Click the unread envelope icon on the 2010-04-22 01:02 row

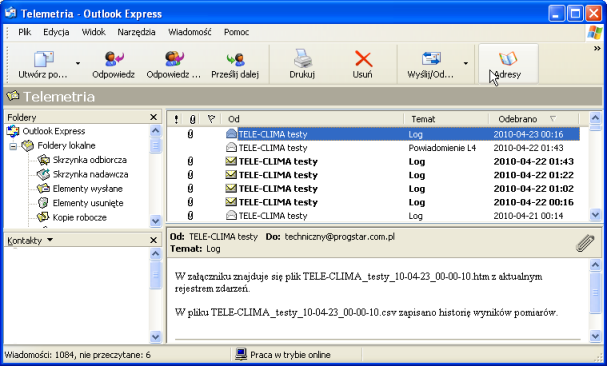[x=231, y=189]
